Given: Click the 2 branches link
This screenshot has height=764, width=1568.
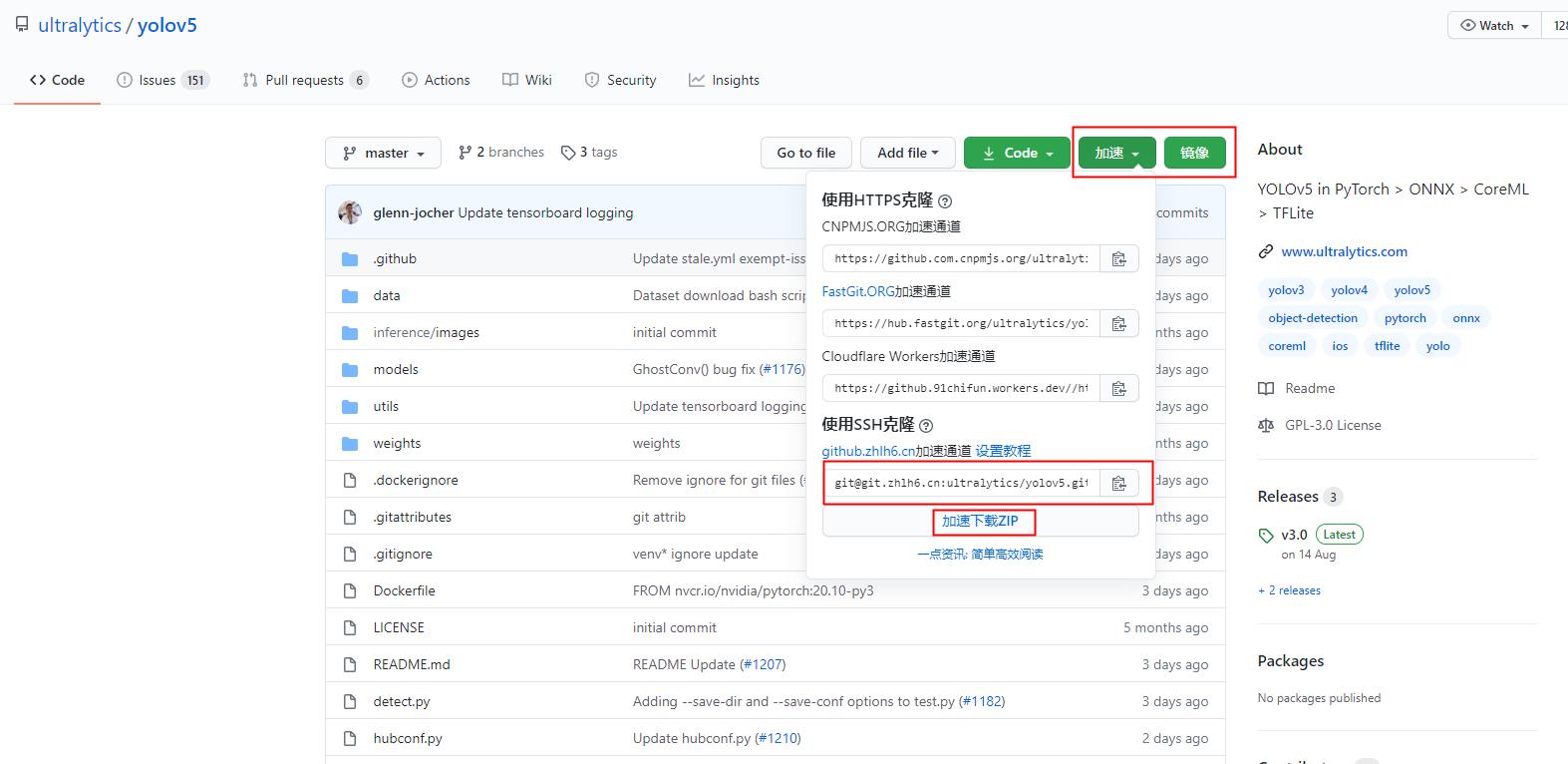Looking at the screenshot, I should coord(501,153).
